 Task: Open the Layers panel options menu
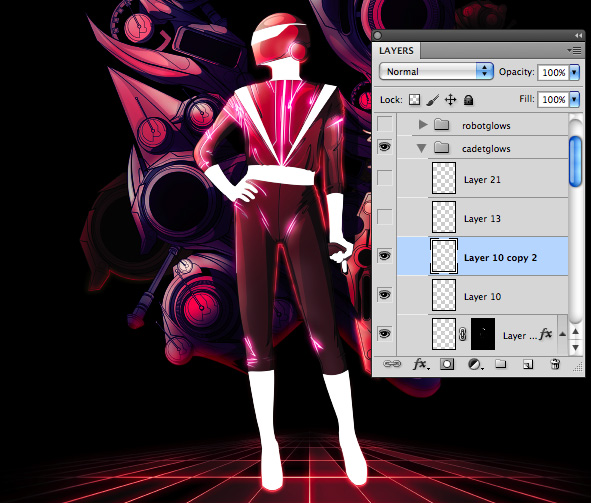point(574,50)
